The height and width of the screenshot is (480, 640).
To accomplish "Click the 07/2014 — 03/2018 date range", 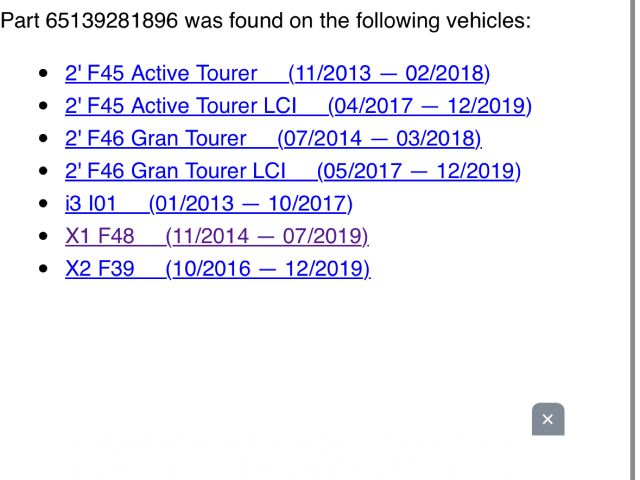I will [379, 138].
